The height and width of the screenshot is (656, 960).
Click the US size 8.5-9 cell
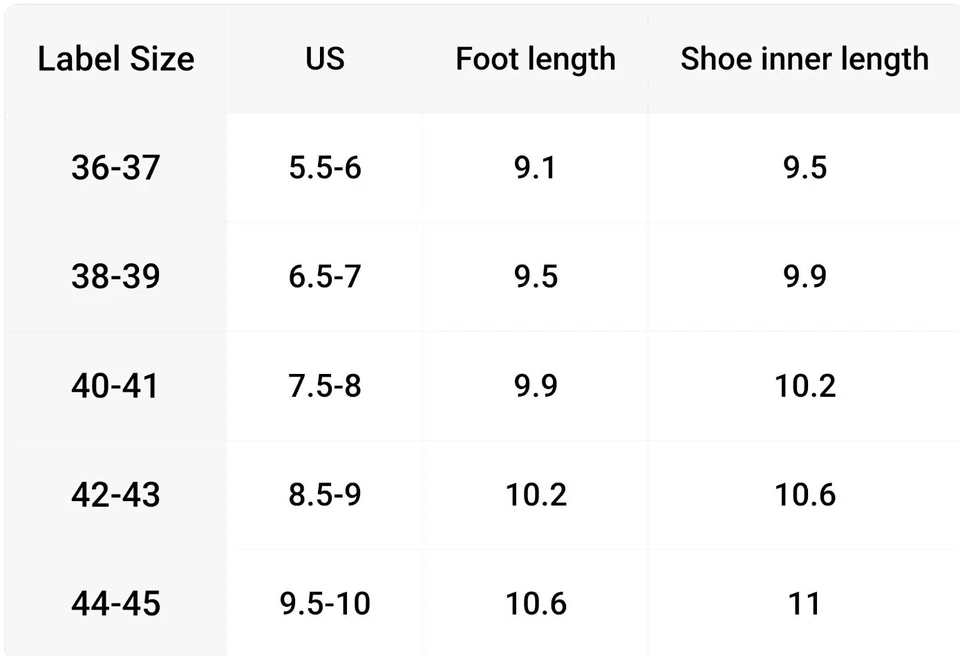(x=325, y=494)
